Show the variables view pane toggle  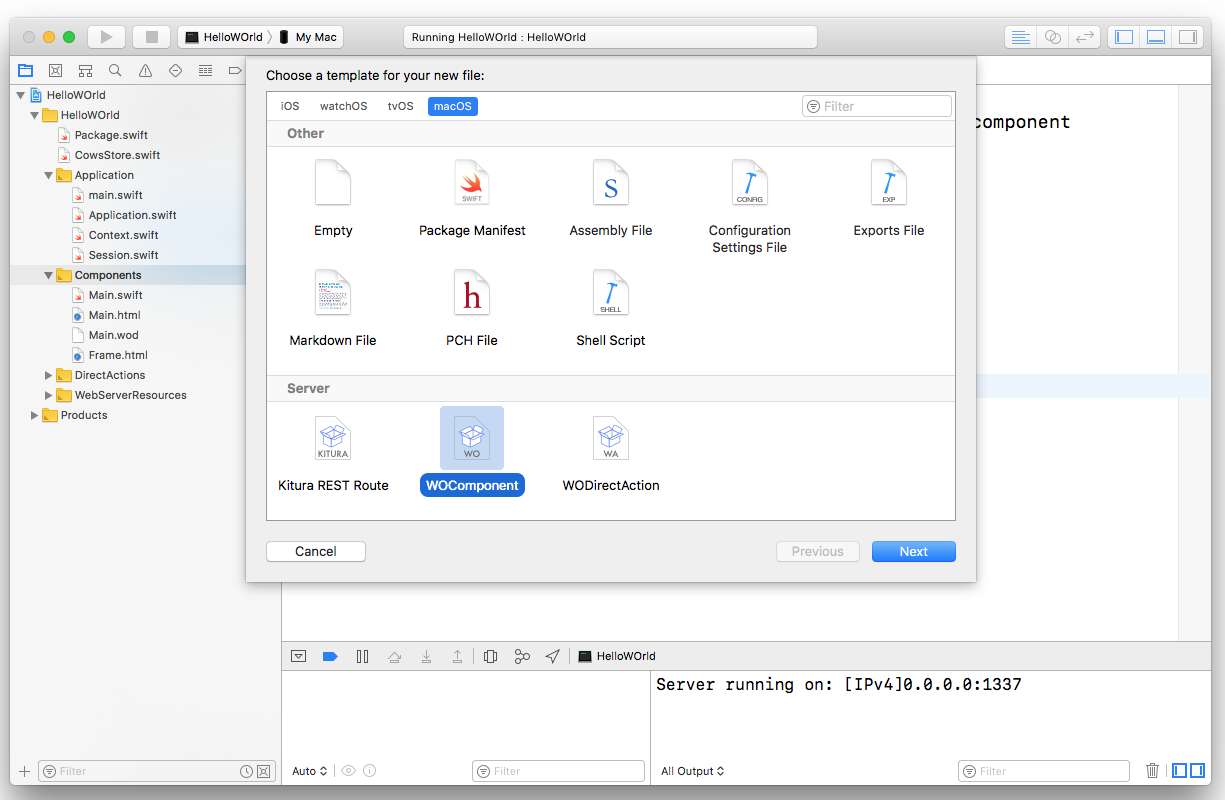click(1180, 771)
